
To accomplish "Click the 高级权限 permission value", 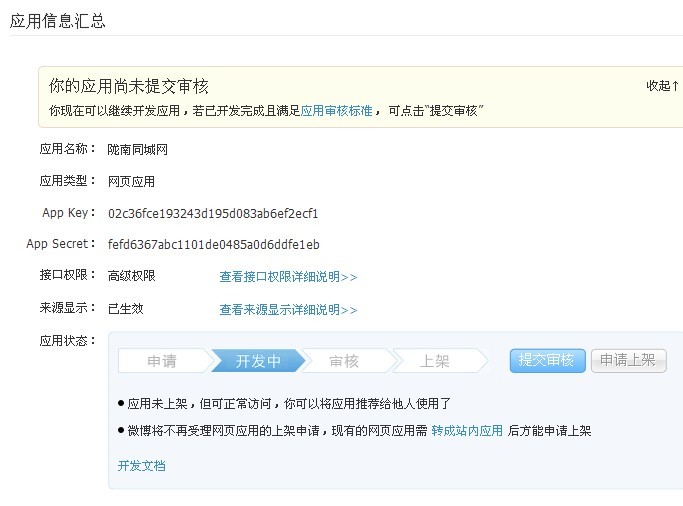I will pos(131,276).
